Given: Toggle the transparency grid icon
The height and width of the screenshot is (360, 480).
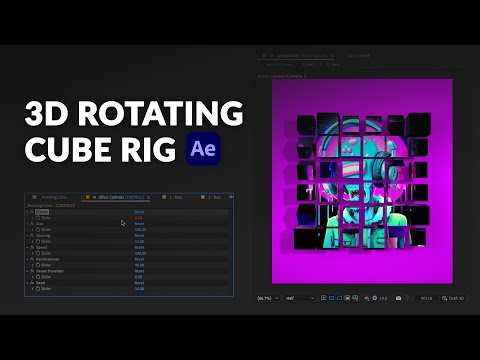Looking at the screenshot, I should coord(331,298).
